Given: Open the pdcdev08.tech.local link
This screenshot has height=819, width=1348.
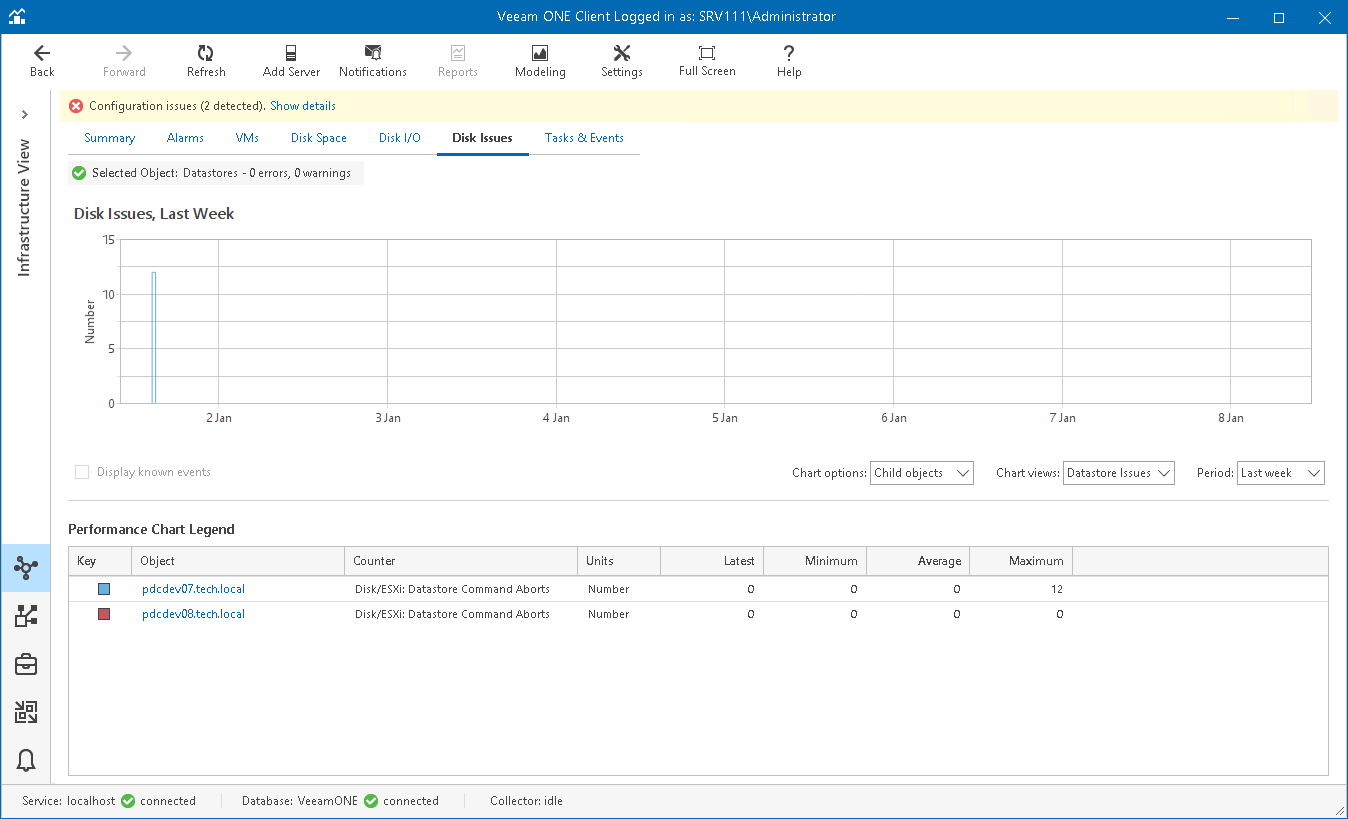Looking at the screenshot, I should coord(193,614).
